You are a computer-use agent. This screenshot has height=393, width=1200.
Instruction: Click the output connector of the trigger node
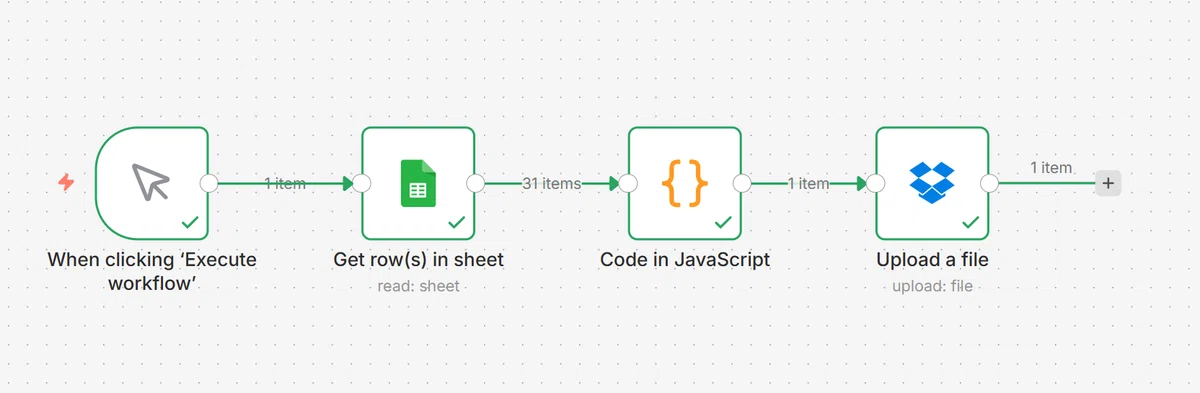(x=209, y=183)
